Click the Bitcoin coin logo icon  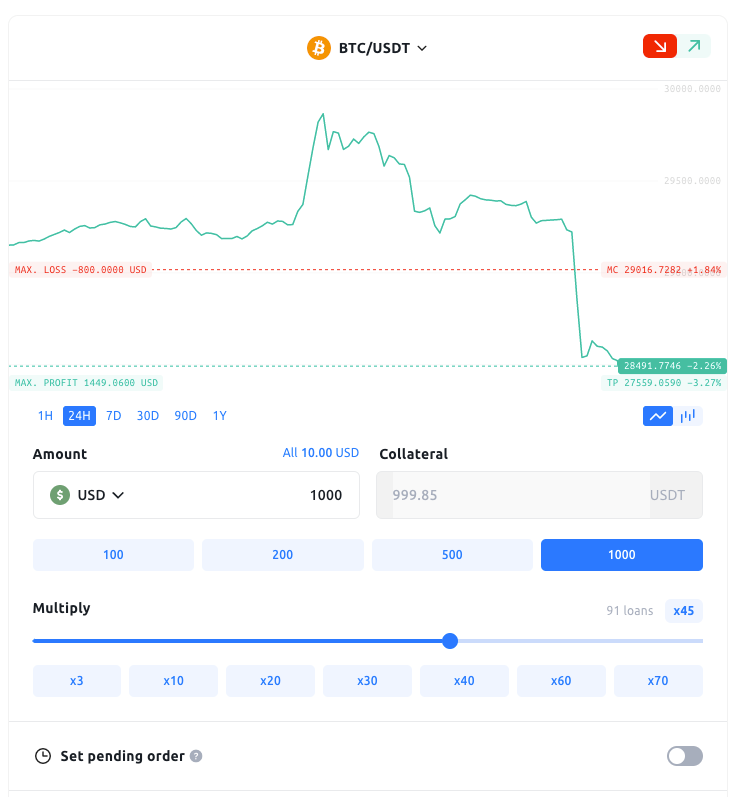coord(318,48)
